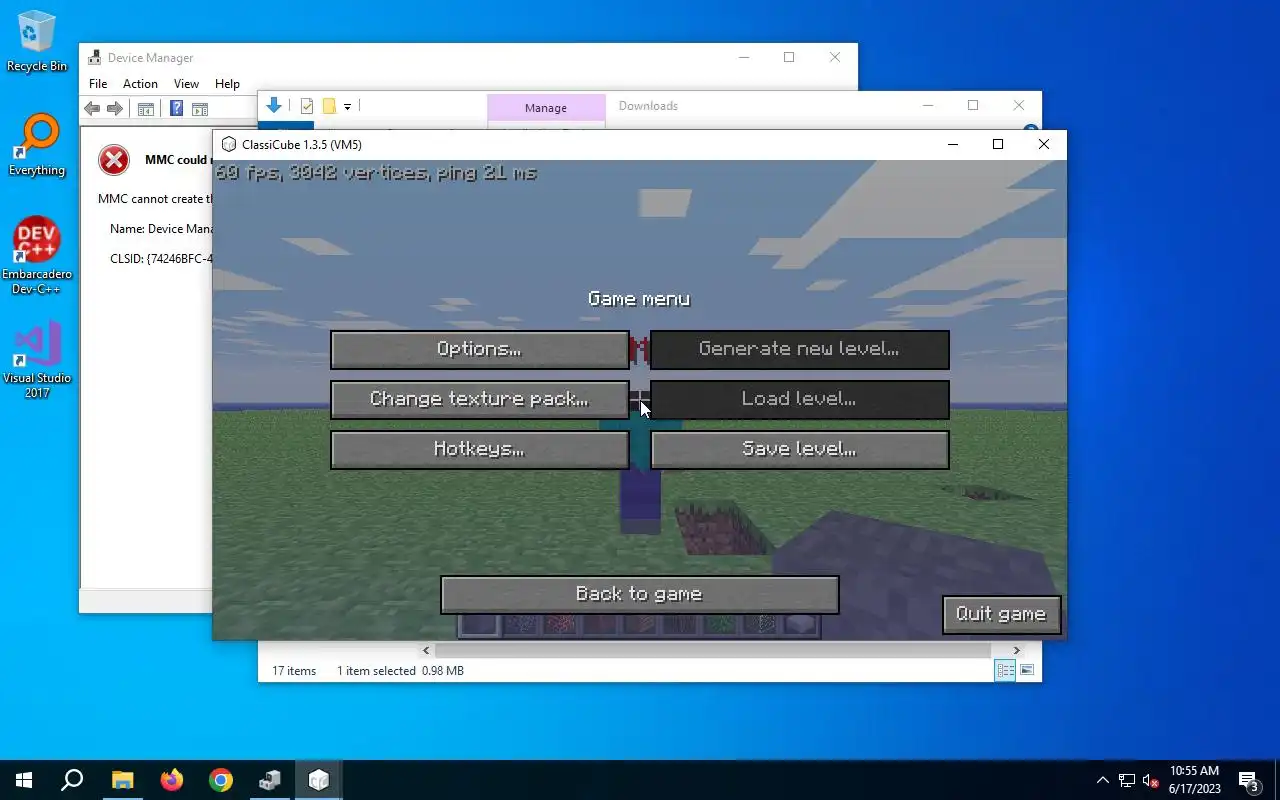Click '1 item selected 0.98 MB' status text
This screenshot has height=800, width=1280.
(x=400, y=671)
